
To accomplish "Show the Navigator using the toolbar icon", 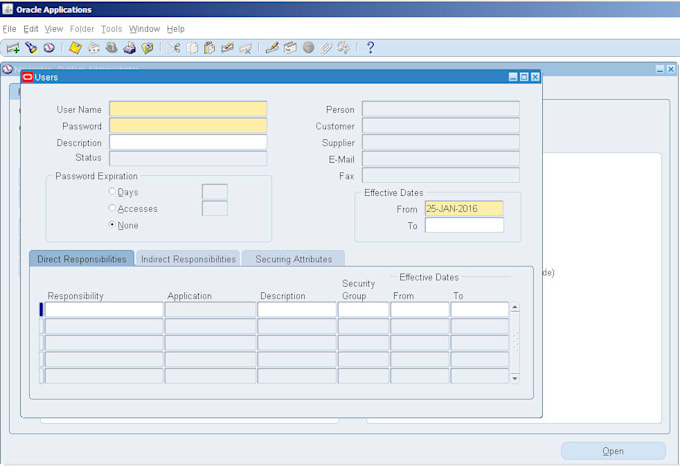I will (48, 47).
